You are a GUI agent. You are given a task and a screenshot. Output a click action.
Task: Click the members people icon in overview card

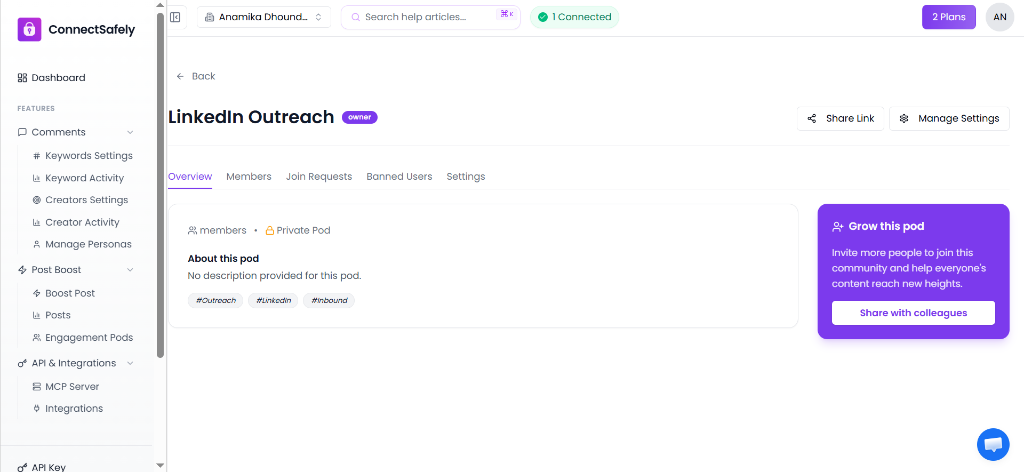pos(192,230)
